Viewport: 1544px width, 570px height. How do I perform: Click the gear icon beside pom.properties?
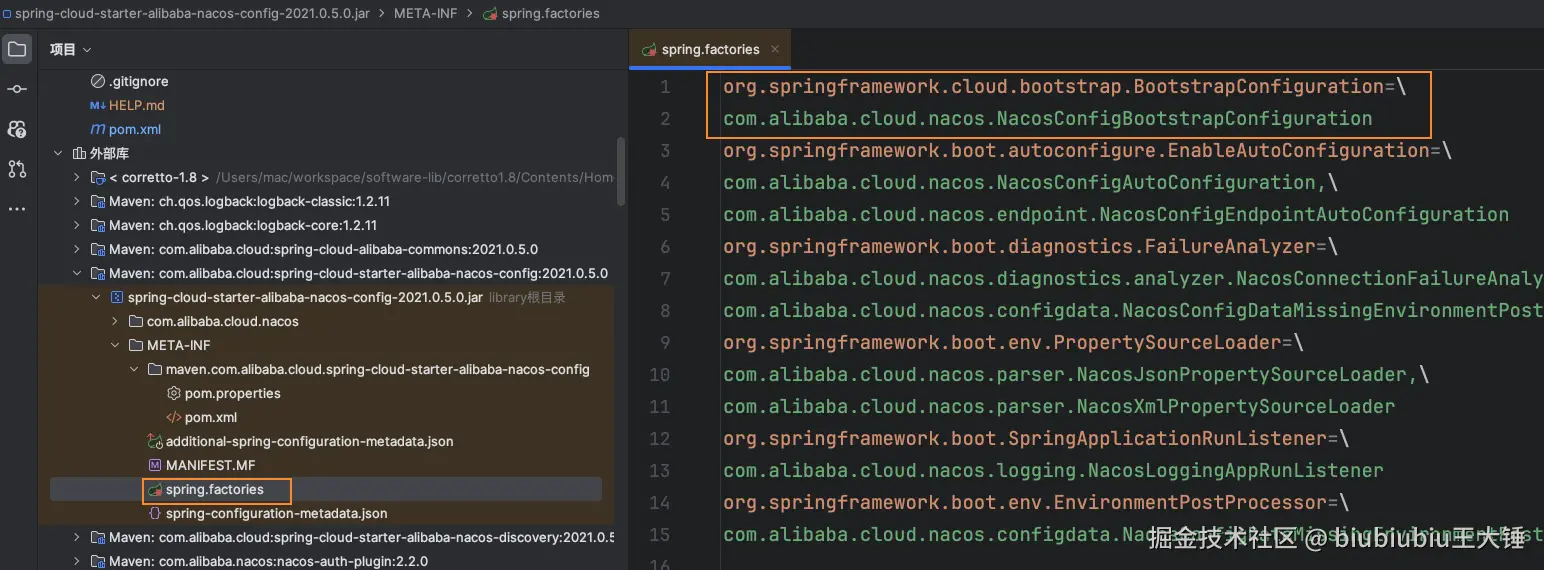(x=173, y=393)
